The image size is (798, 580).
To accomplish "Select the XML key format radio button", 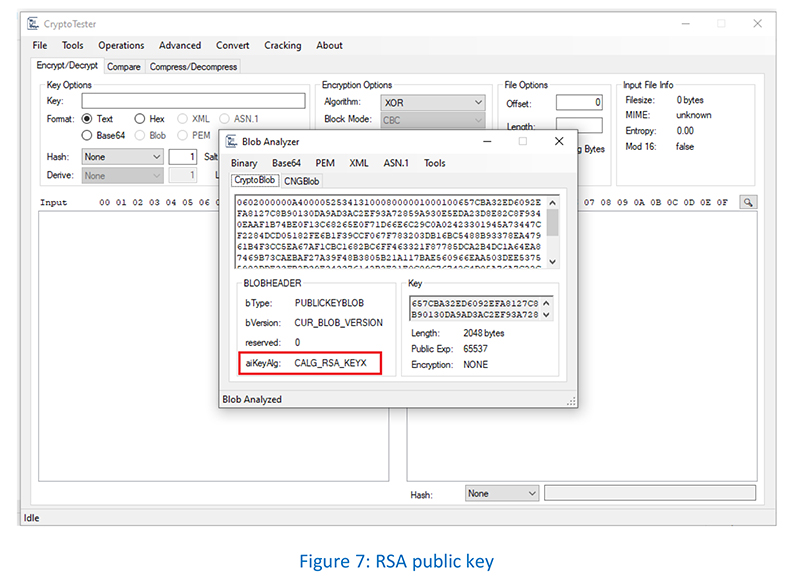I will coord(182,119).
